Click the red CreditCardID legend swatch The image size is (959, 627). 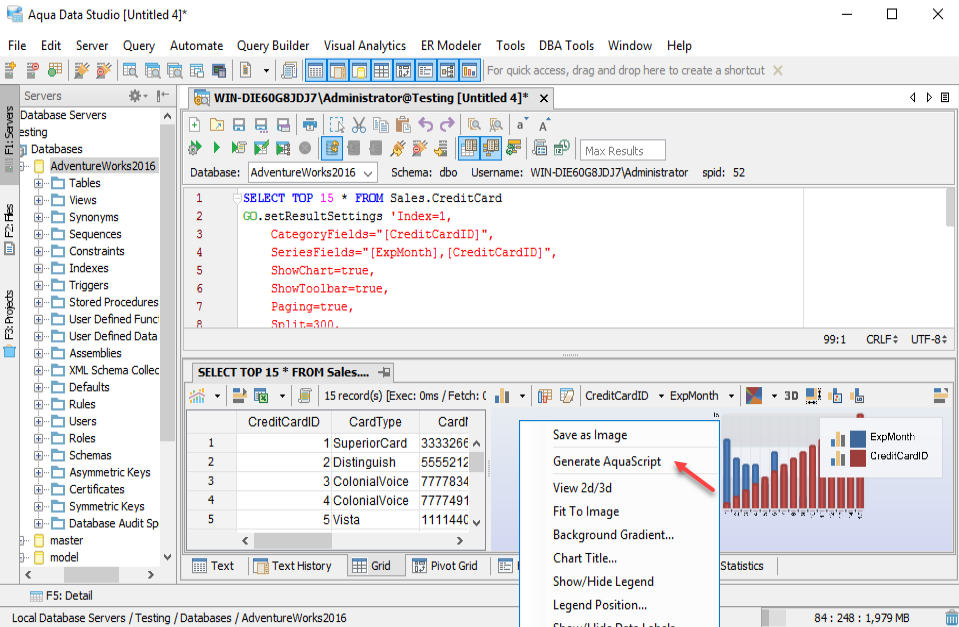(857, 457)
